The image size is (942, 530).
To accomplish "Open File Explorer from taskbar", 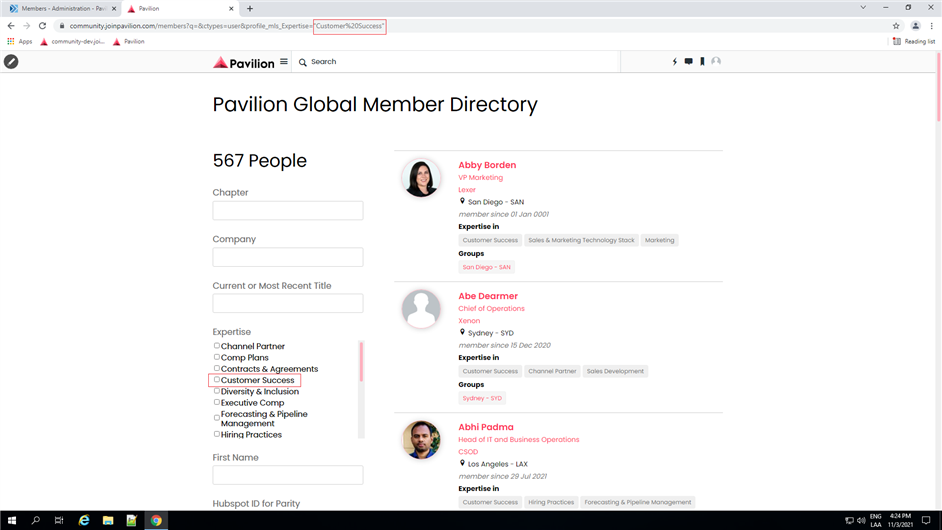I will 108,520.
